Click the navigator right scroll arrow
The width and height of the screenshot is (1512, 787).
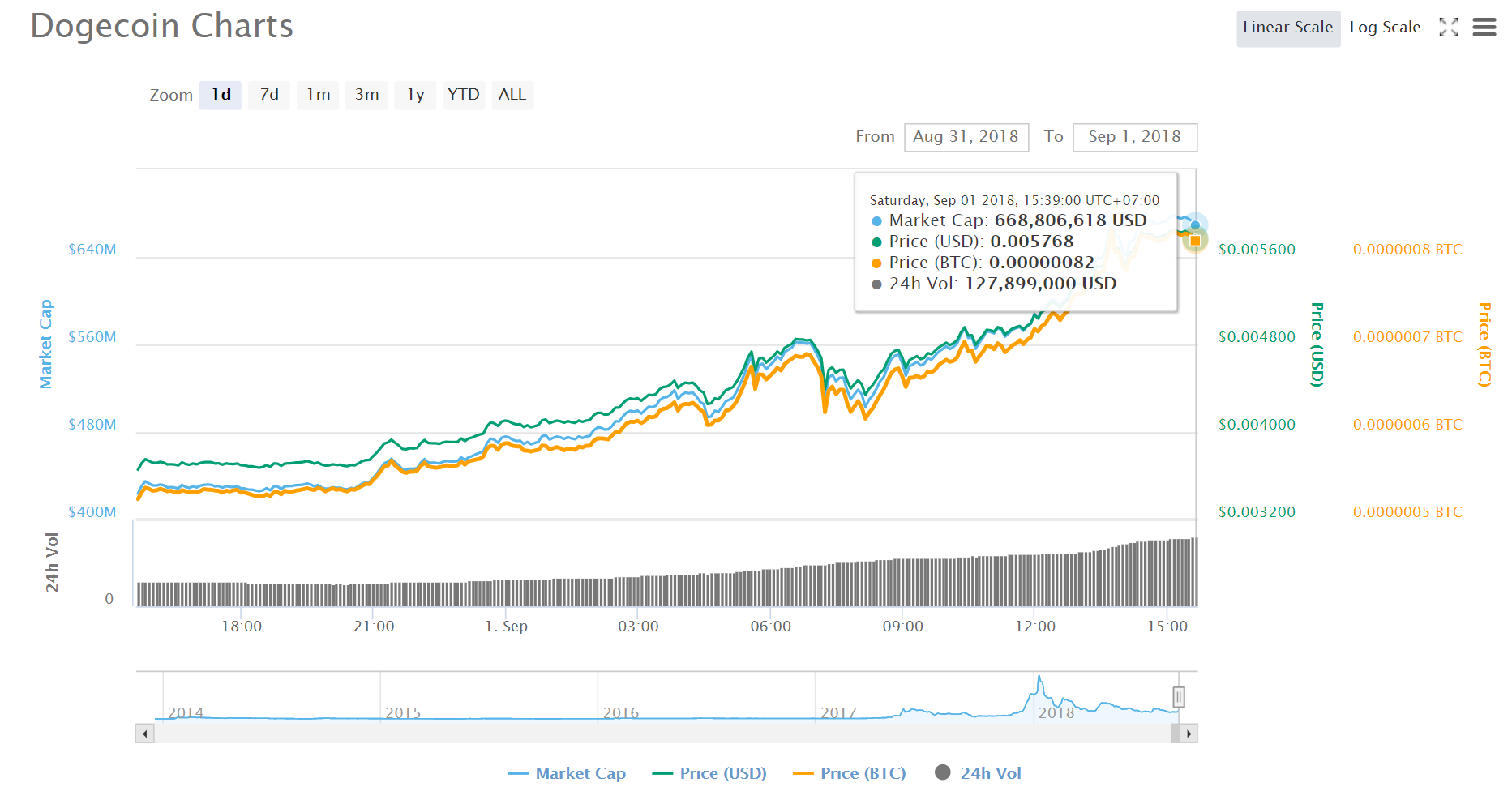point(1189,734)
